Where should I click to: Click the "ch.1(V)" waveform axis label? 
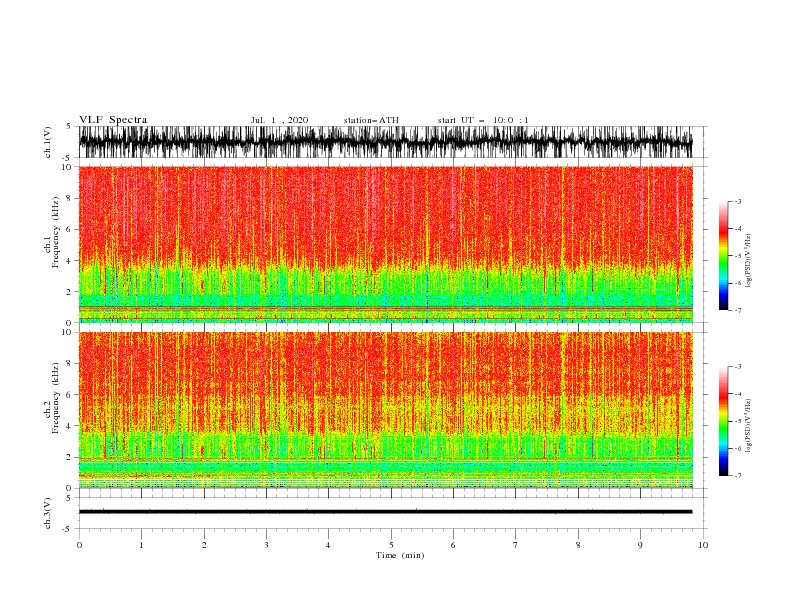pyautogui.click(x=48, y=142)
